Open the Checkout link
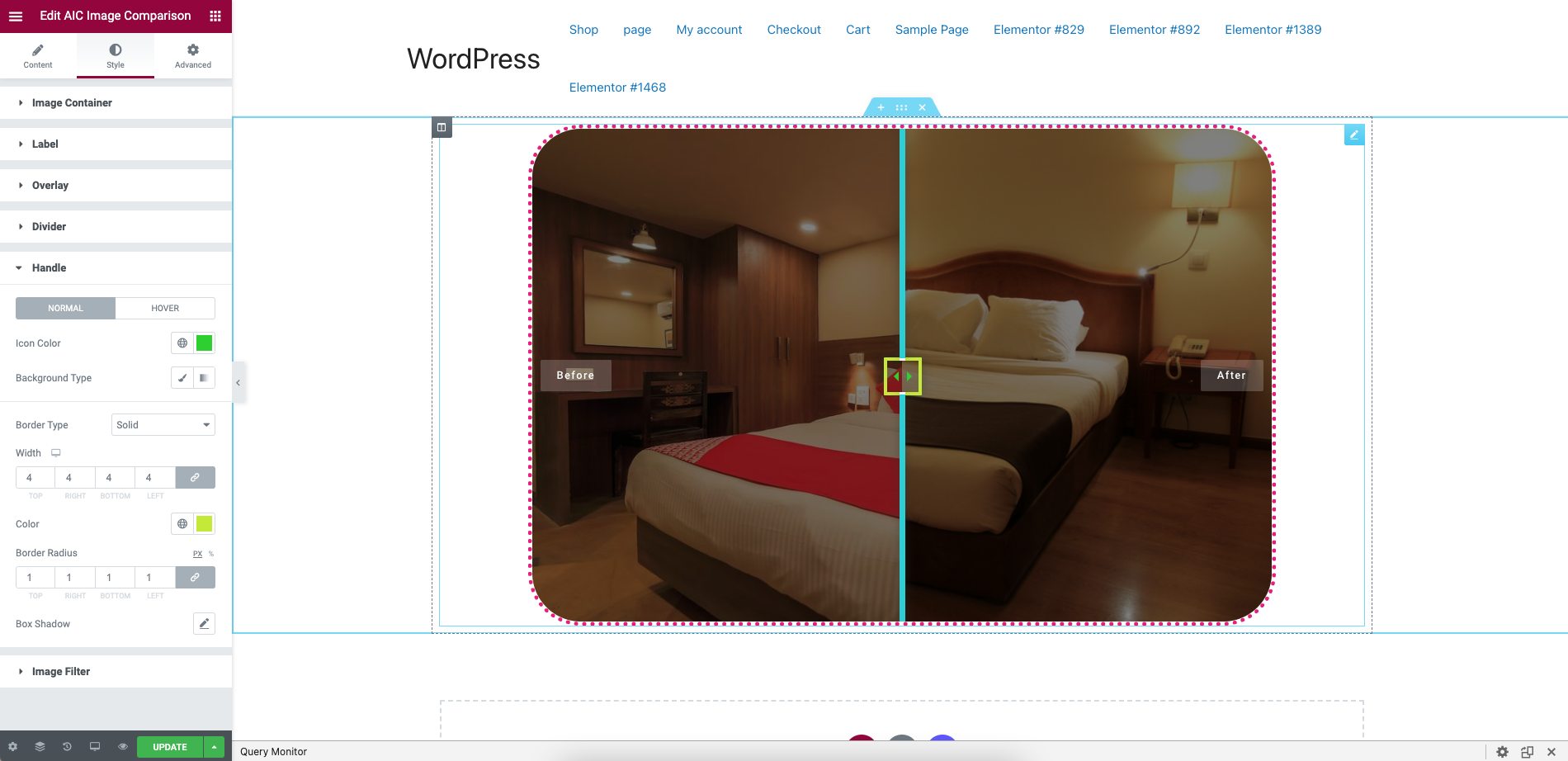This screenshot has height=761, width=1568. click(794, 30)
